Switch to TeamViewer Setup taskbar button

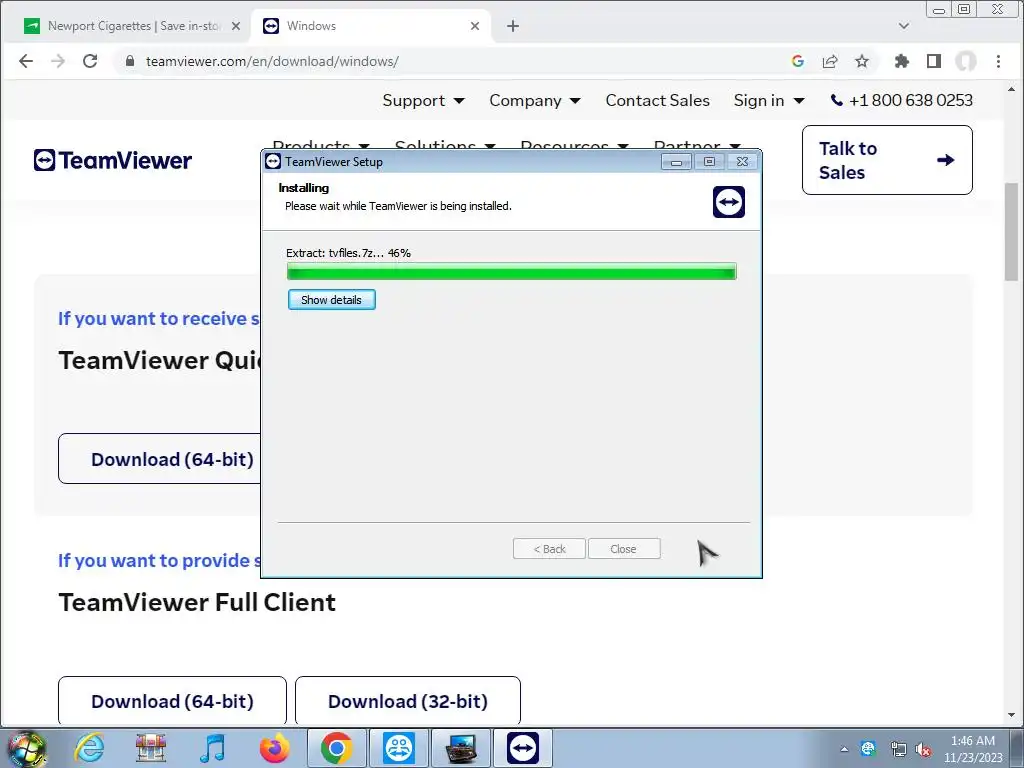[x=522, y=748]
